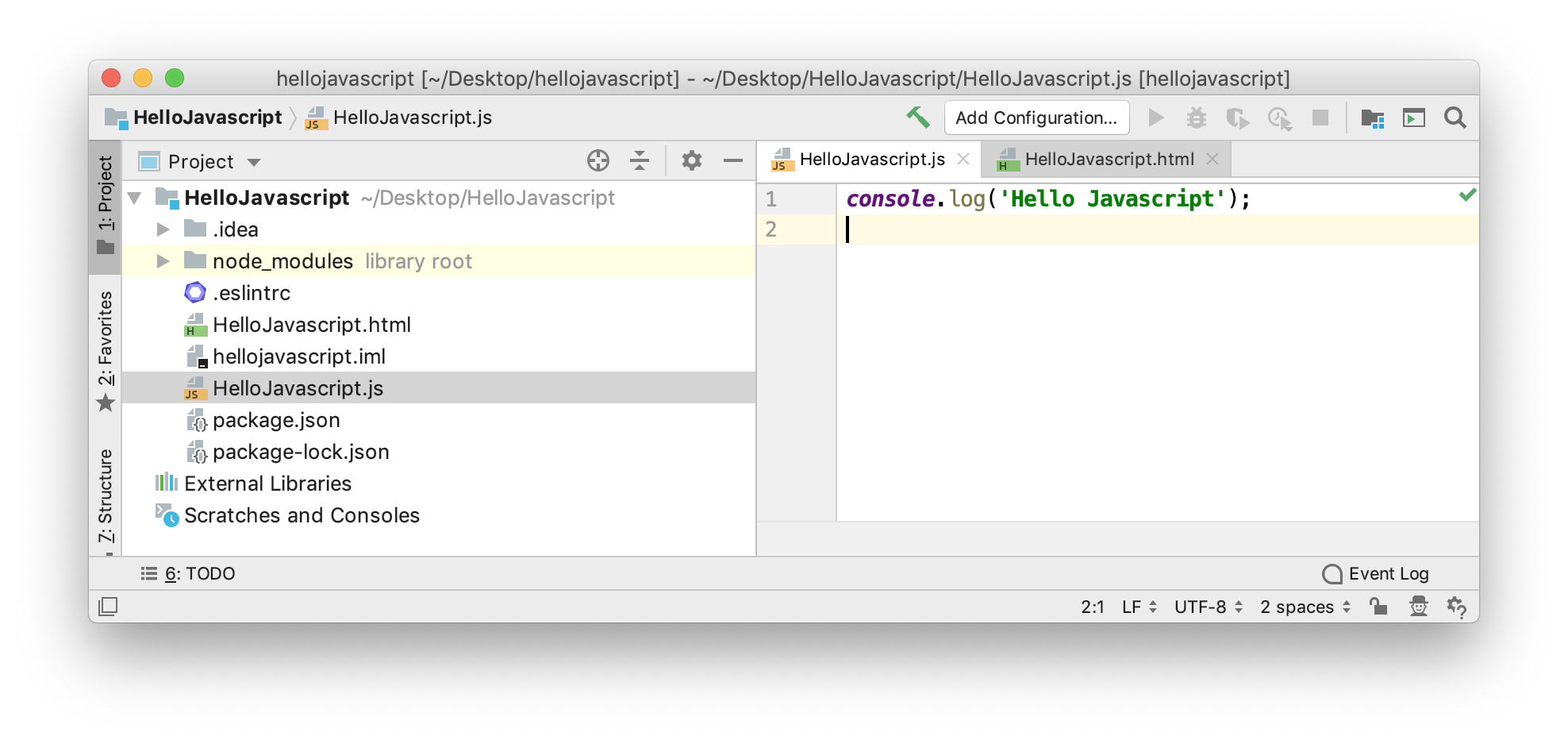Toggle tool window bars icon in bottom-left corner

(x=108, y=607)
